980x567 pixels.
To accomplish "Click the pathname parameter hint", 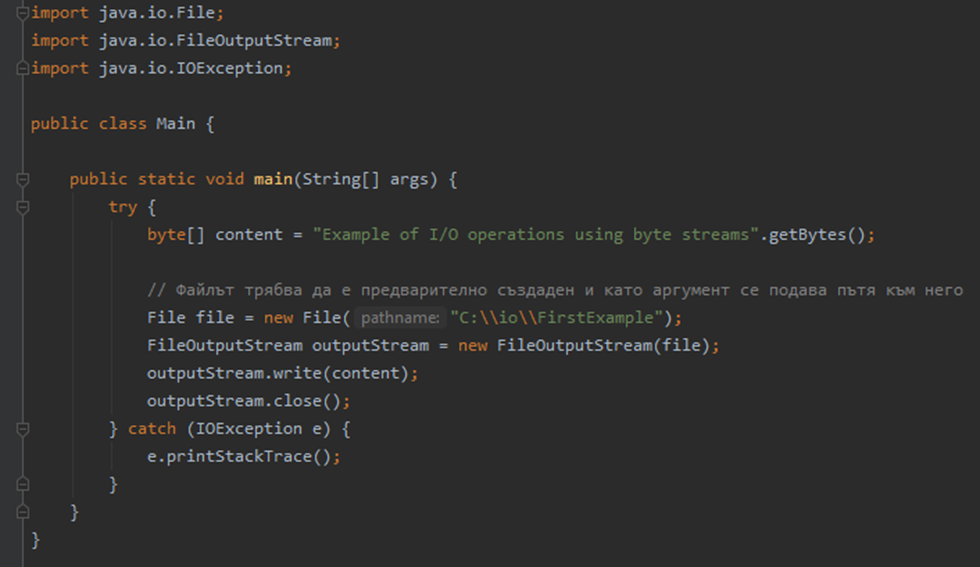I will [400, 318].
